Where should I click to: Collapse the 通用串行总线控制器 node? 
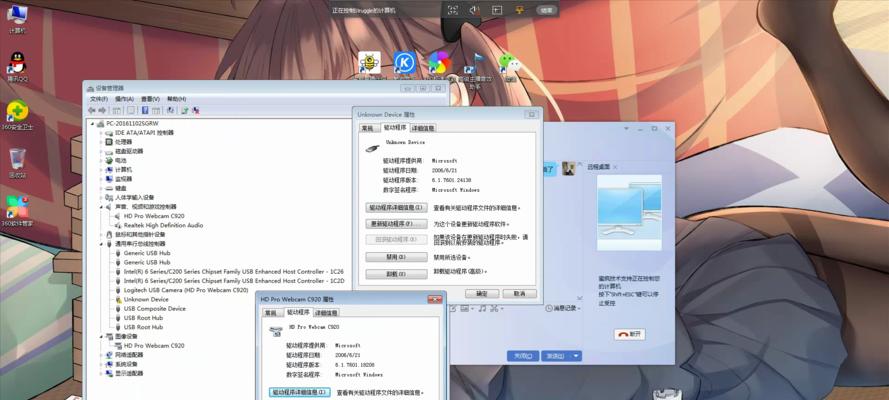[x=101, y=244]
